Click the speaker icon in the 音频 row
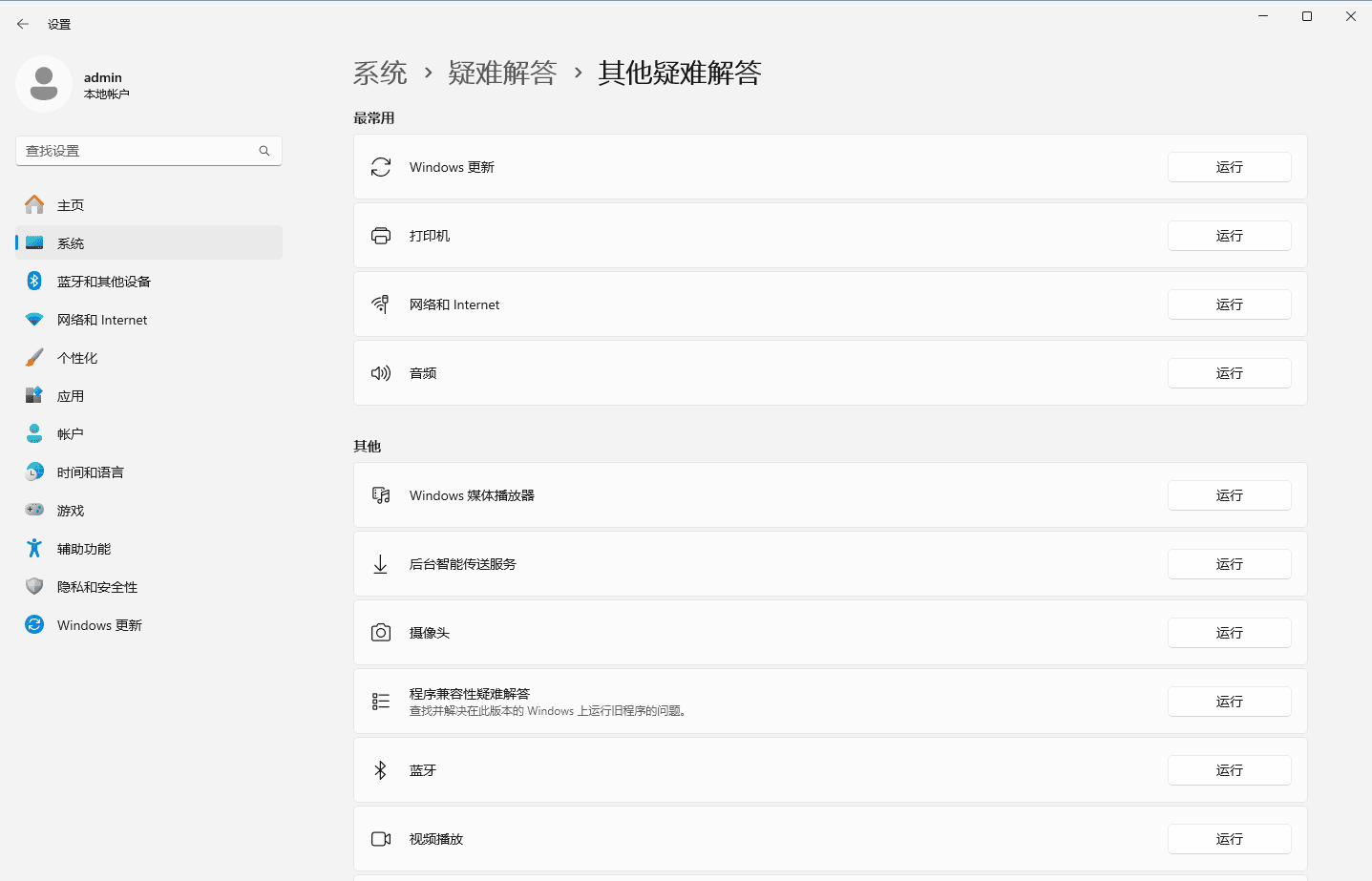This screenshot has width=1372, height=881. pyautogui.click(x=381, y=373)
